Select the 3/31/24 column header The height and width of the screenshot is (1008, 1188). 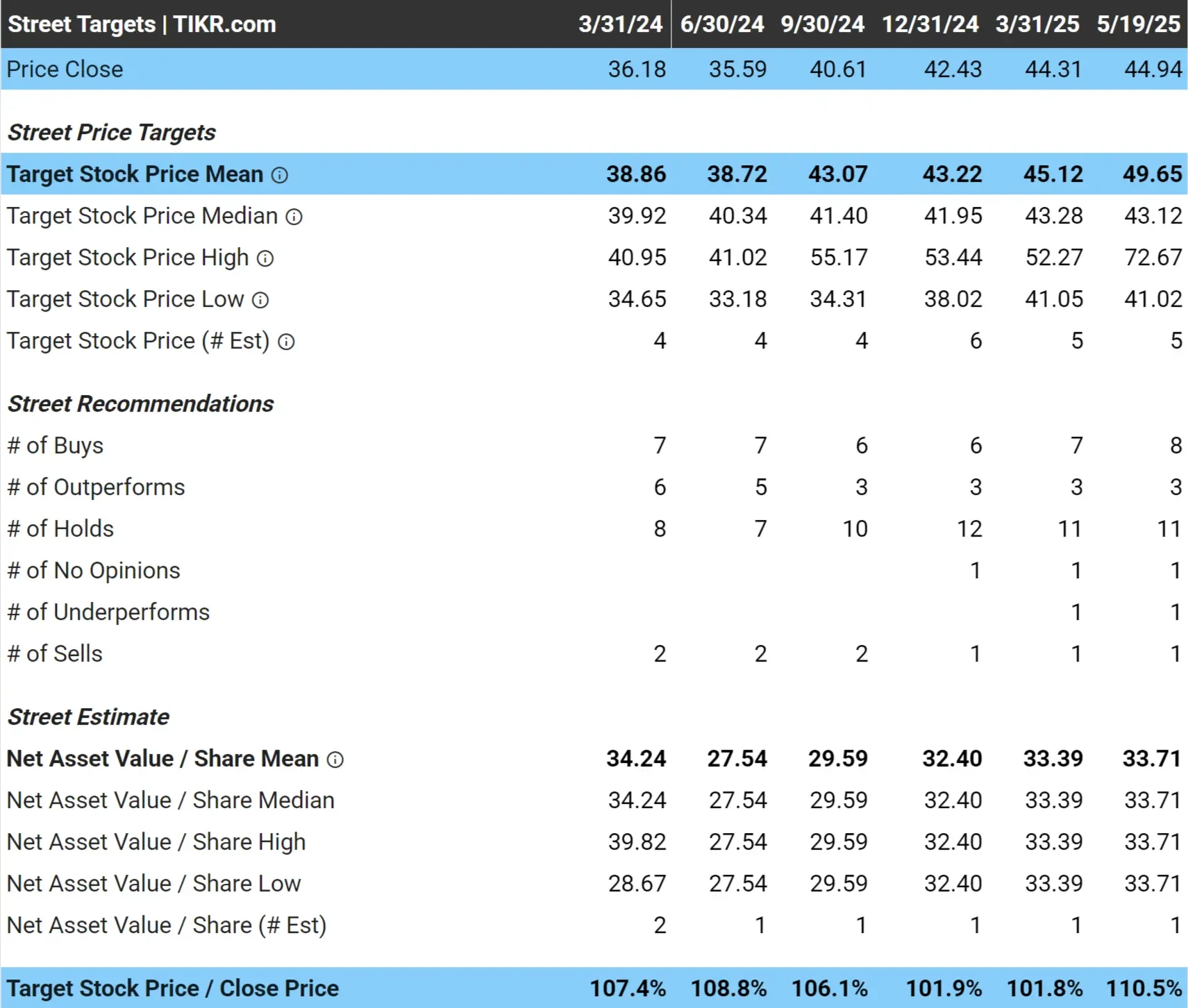[x=621, y=24]
